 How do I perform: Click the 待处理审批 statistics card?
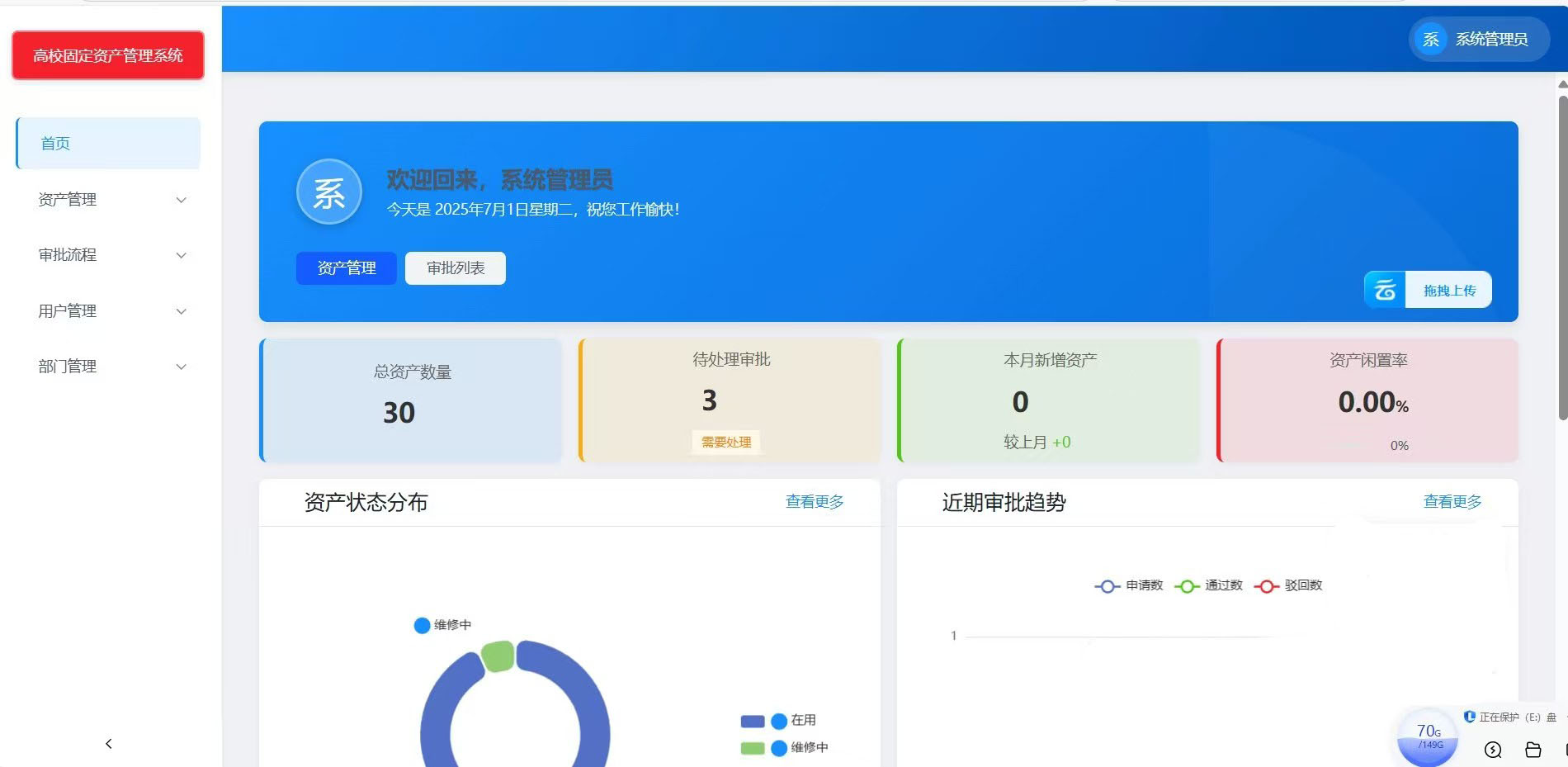tap(730, 400)
